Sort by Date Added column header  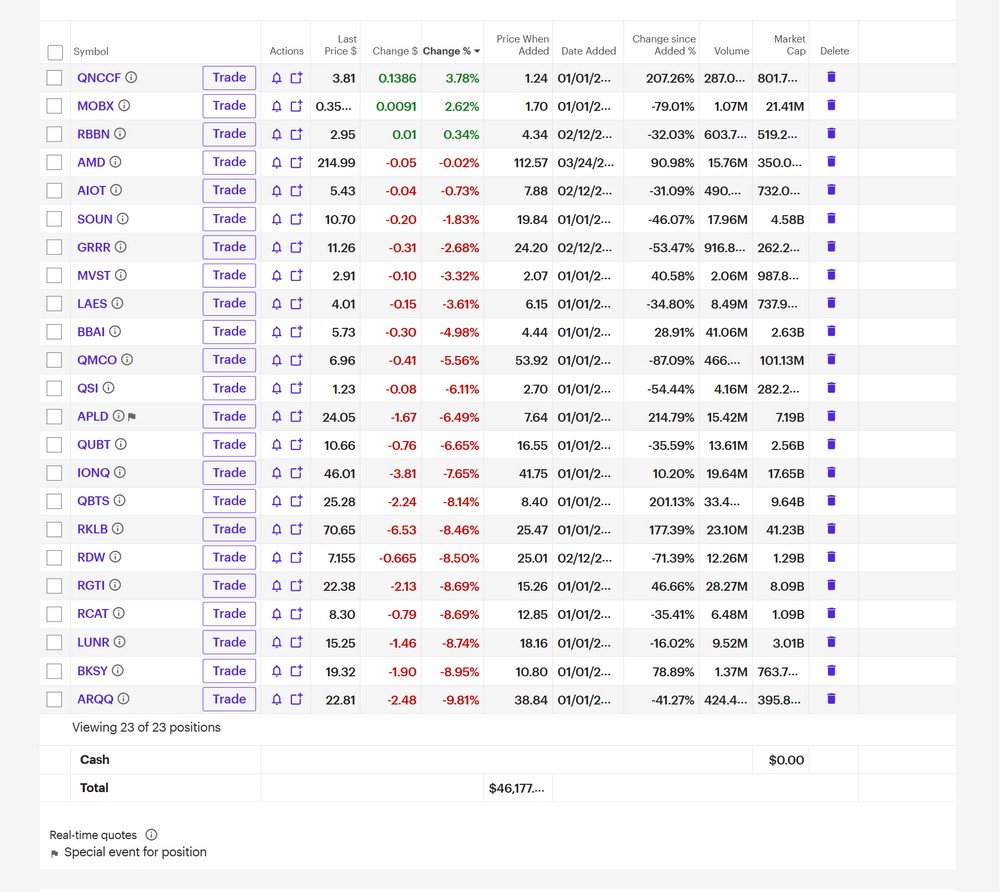click(x=588, y=51)
